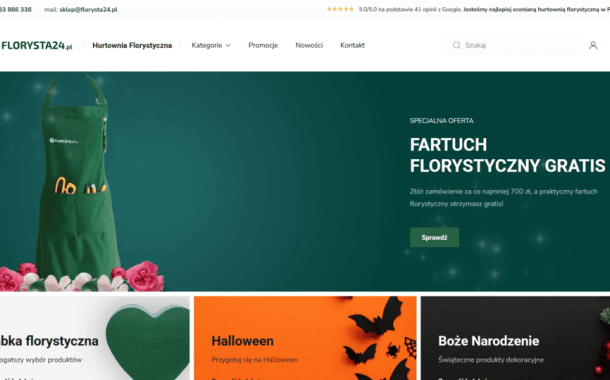Open the Boże Narodzenie category card
The height and width of the screenshot is (380, 610).
[515, 338]
